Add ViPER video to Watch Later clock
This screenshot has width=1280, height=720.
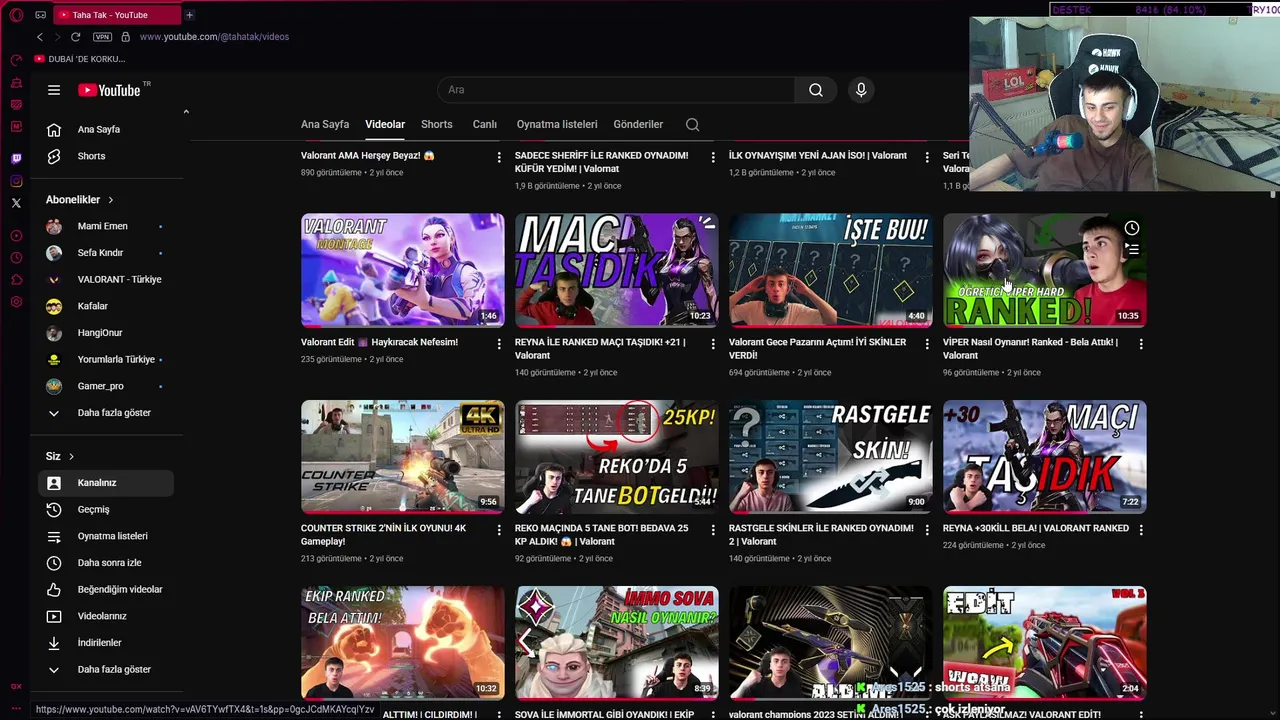pyautogui.click(x=1131, y=228)
